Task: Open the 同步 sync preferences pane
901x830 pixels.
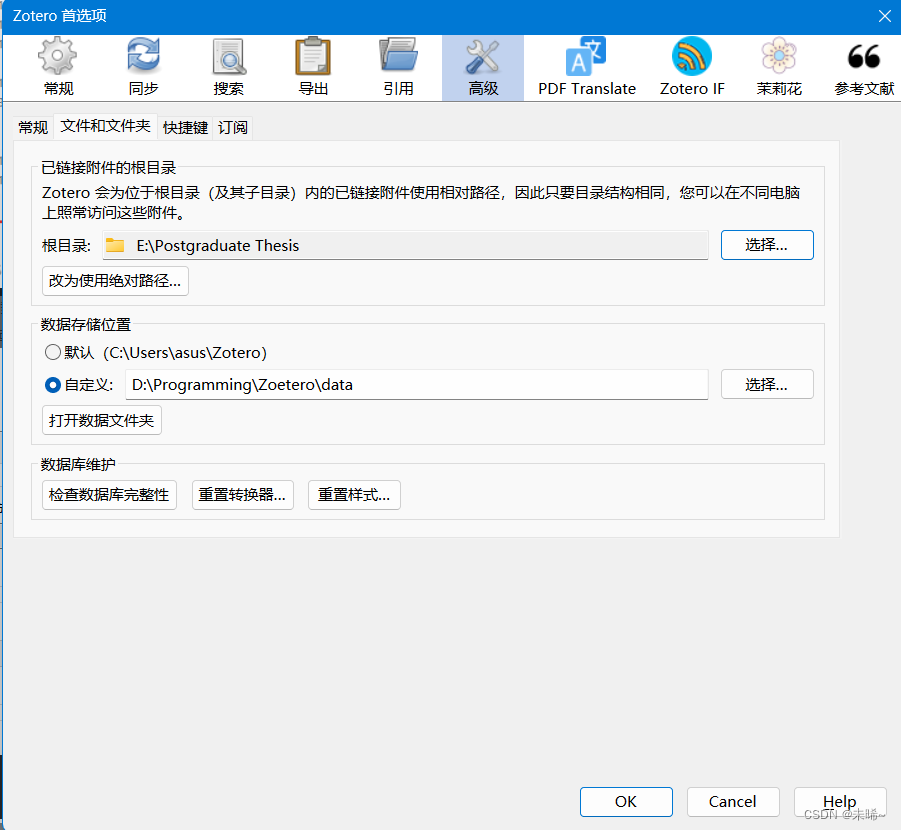Action: [x=143, y=68]
